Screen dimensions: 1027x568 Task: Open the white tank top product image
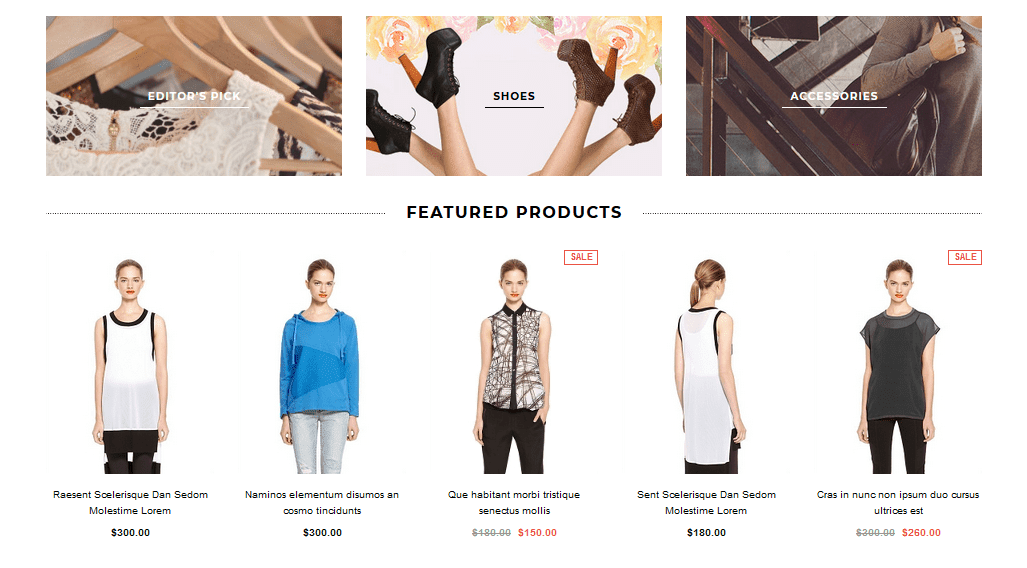point(130,362)
